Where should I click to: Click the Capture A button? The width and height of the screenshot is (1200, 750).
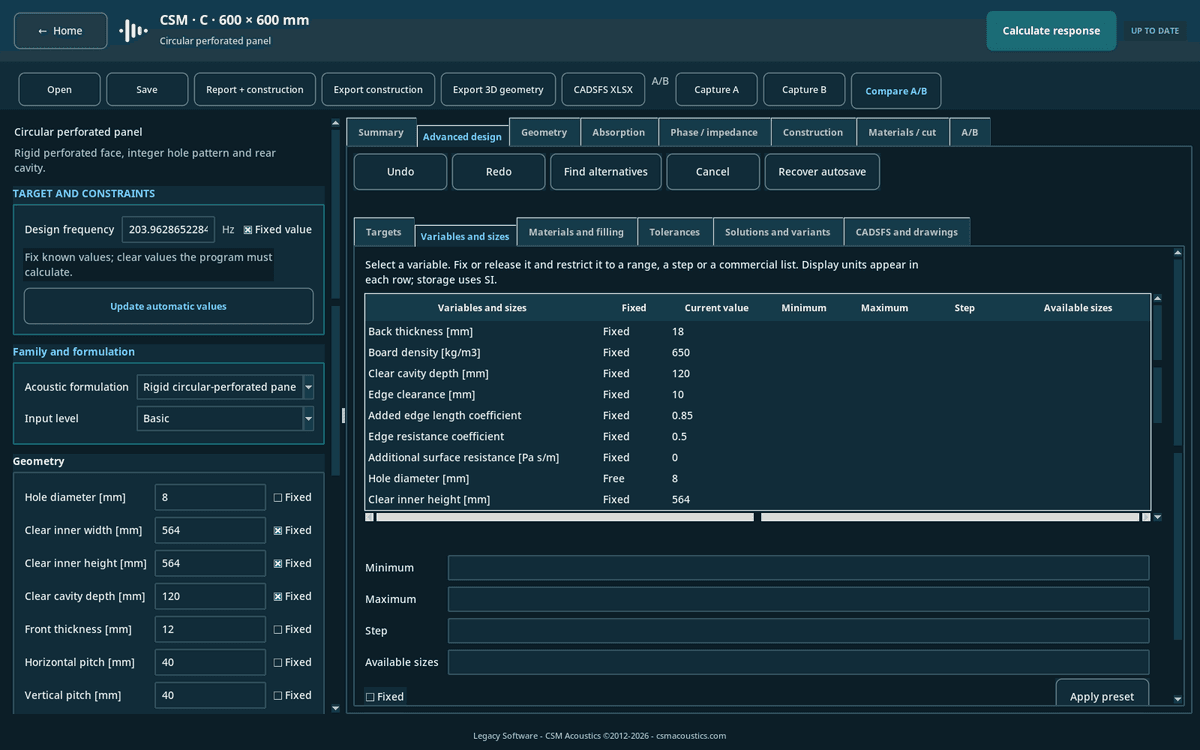716,90
